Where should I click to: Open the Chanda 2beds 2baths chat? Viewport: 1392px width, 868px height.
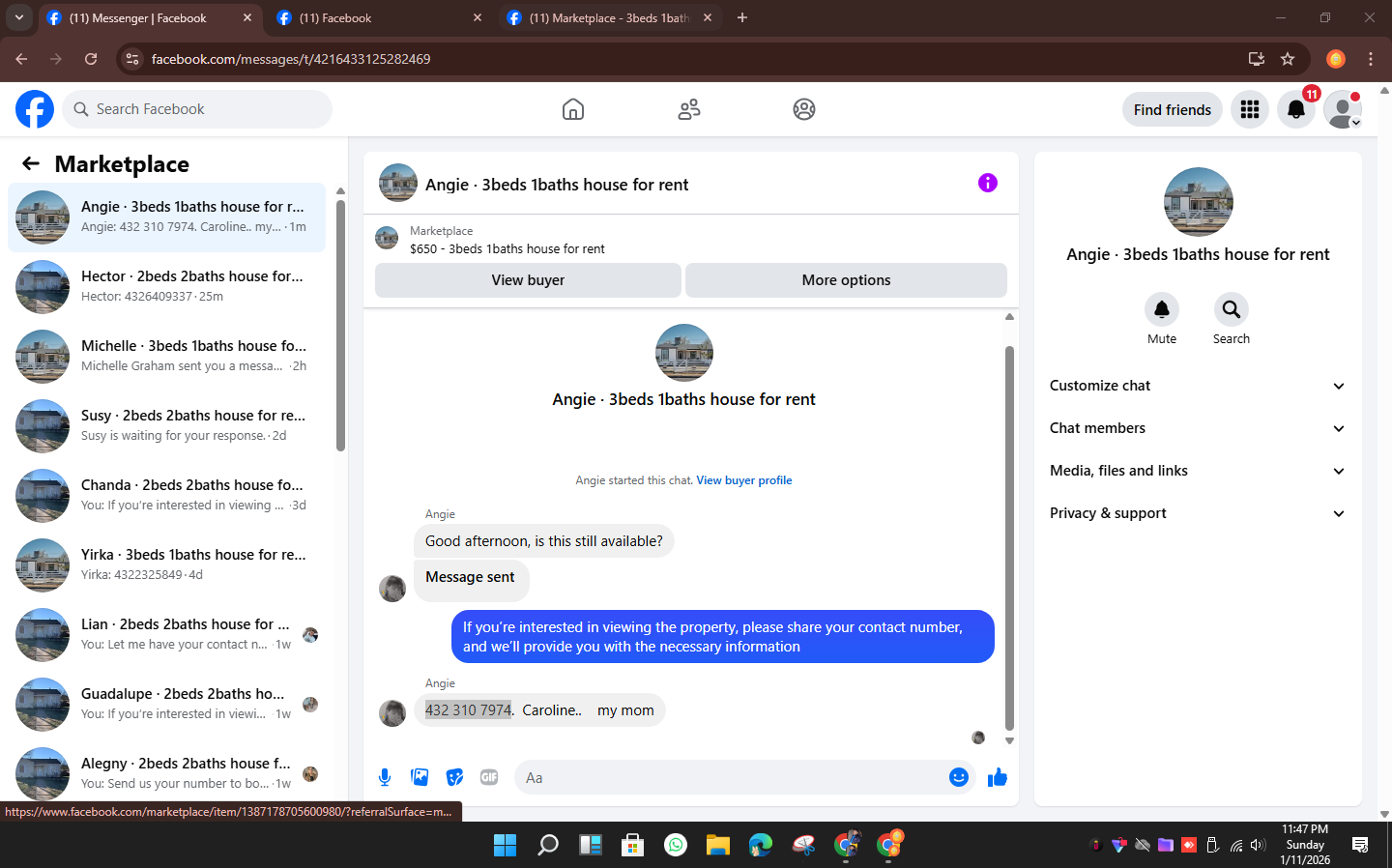(x=166, y=496)
